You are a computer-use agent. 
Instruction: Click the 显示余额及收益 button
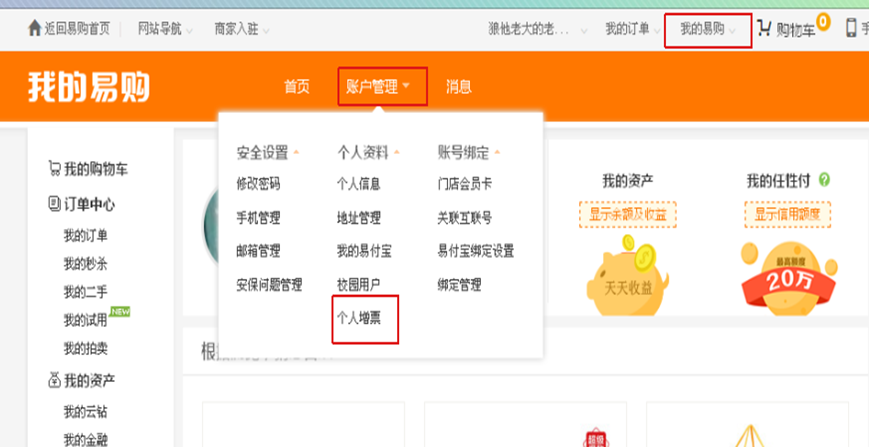pyautogui.click(x=627, y=214)
